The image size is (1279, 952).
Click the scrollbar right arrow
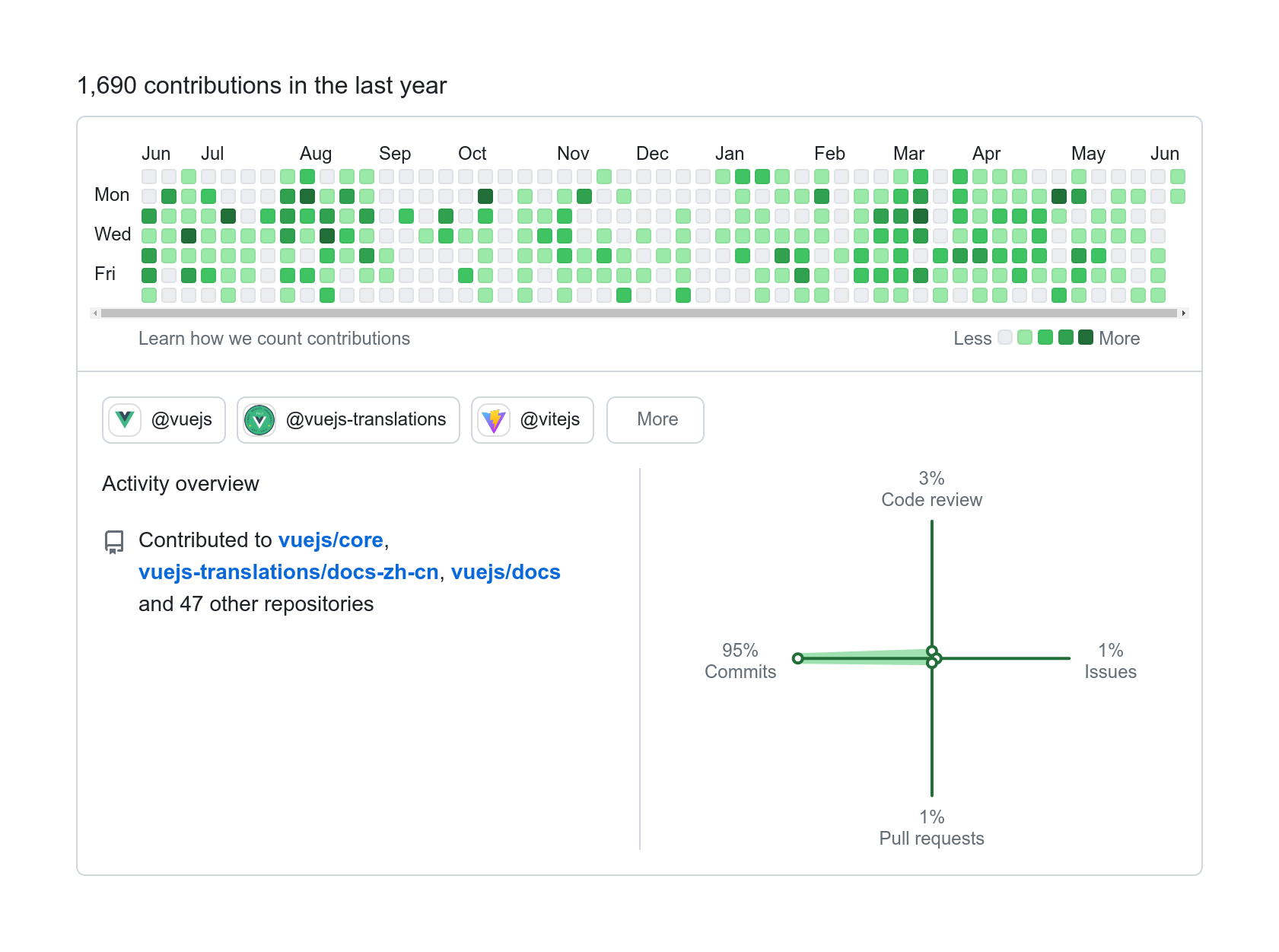(1183, 313)
